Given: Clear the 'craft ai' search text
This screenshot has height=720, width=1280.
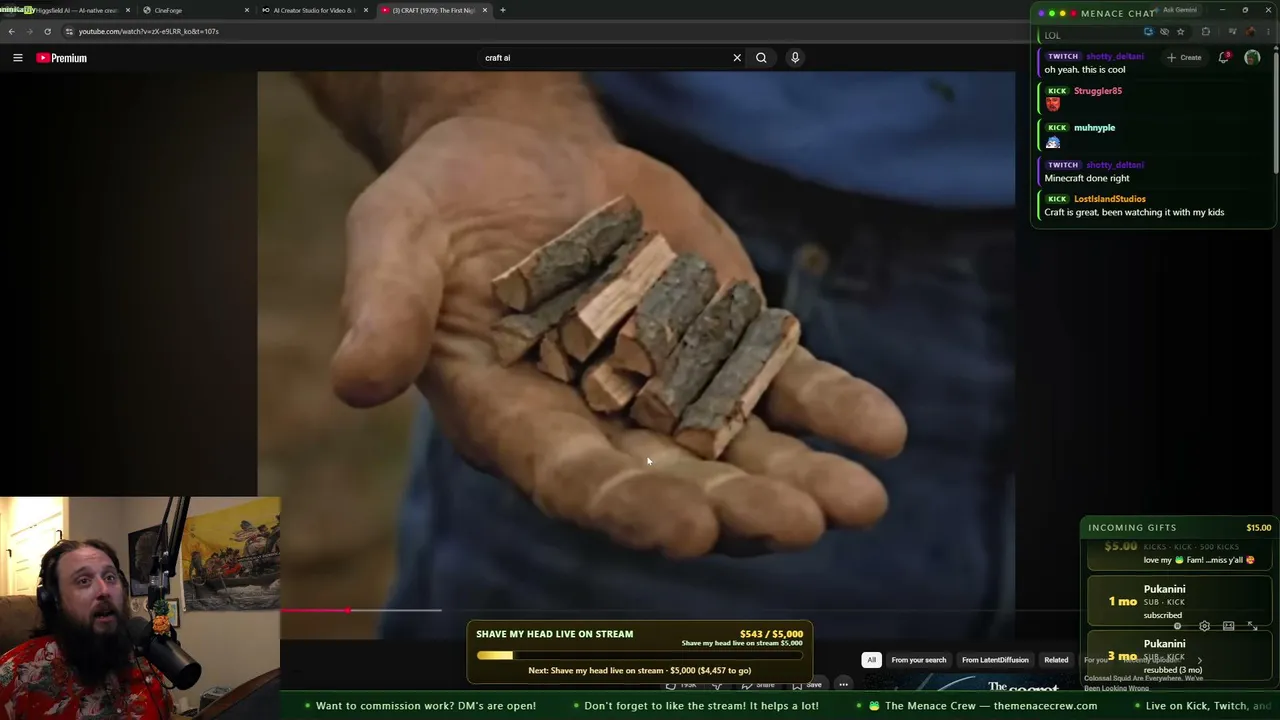Looking at the screenshot, I should 737,58.
